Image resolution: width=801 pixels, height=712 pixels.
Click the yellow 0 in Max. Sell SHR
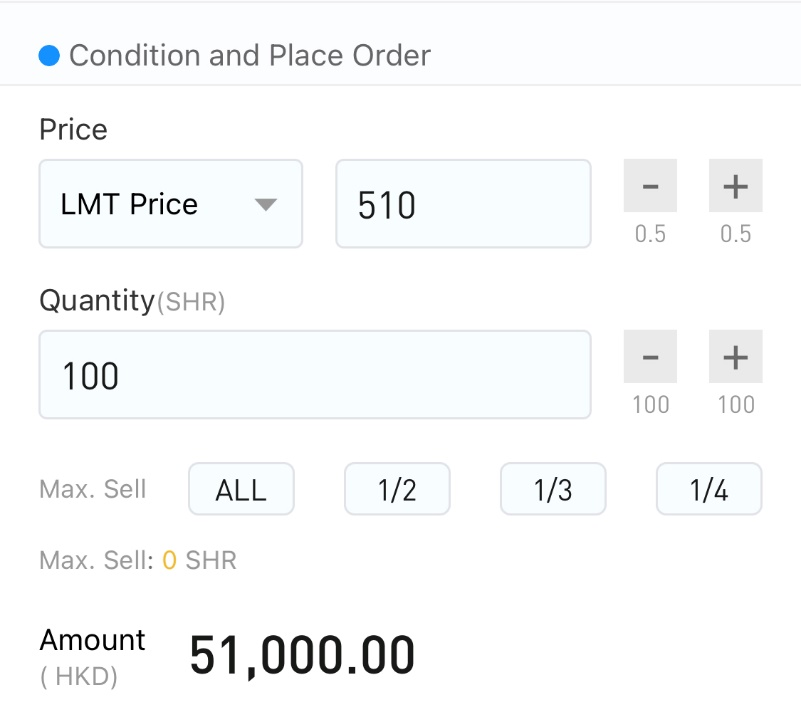click(170, 560)
